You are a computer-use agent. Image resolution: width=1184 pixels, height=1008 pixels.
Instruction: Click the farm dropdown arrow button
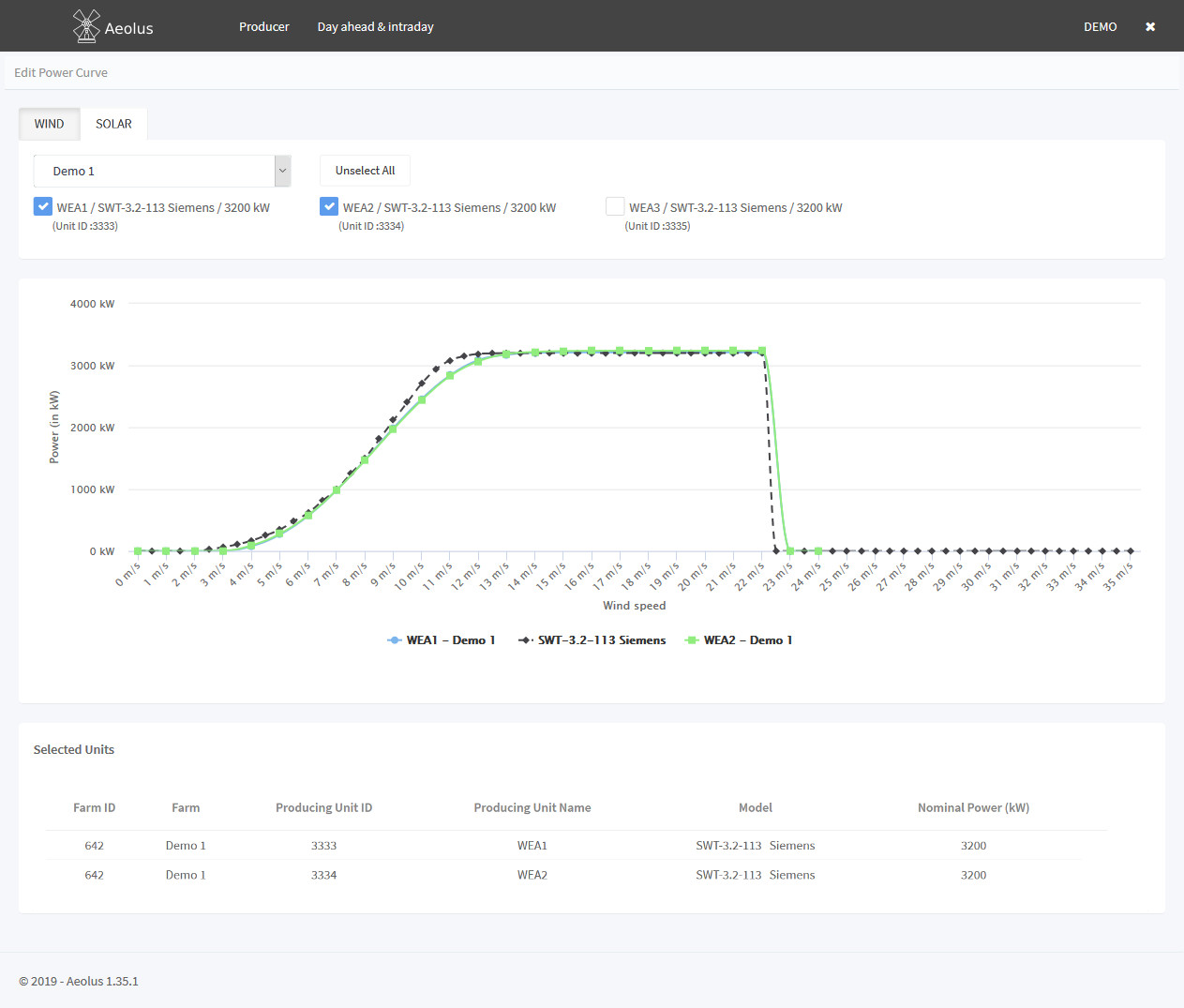[282, 171]
